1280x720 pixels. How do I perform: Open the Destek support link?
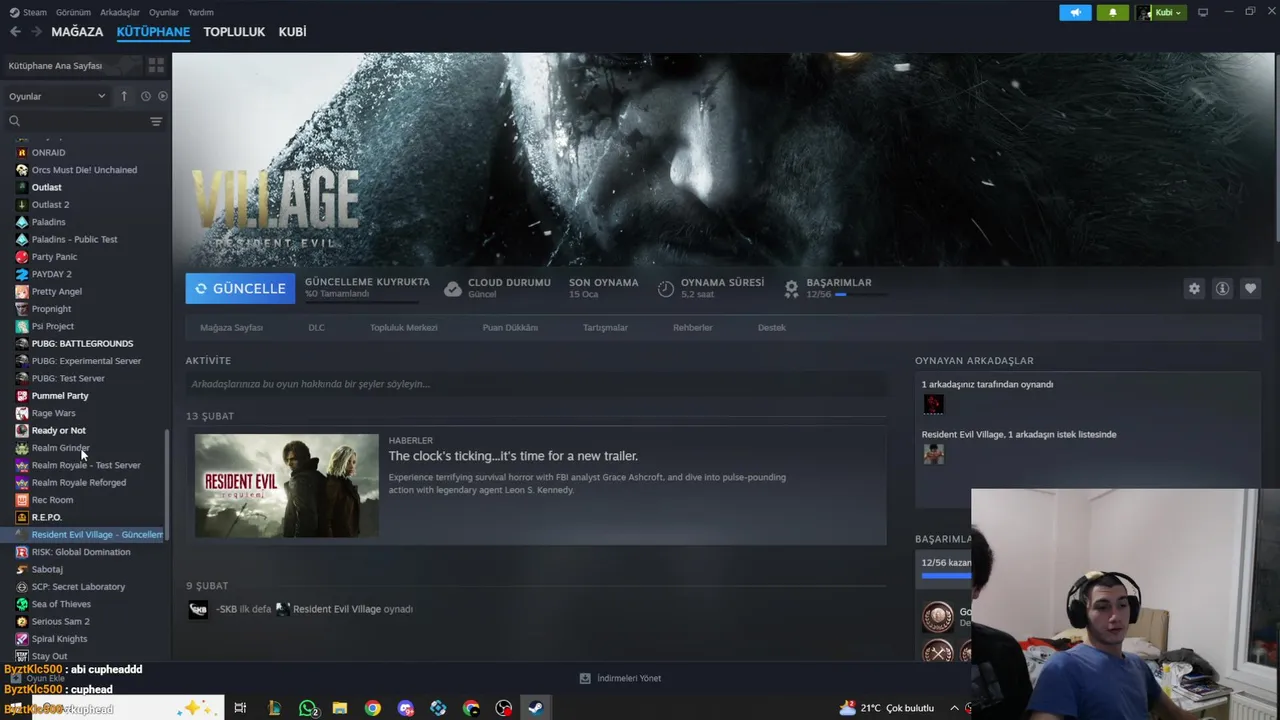771,327
